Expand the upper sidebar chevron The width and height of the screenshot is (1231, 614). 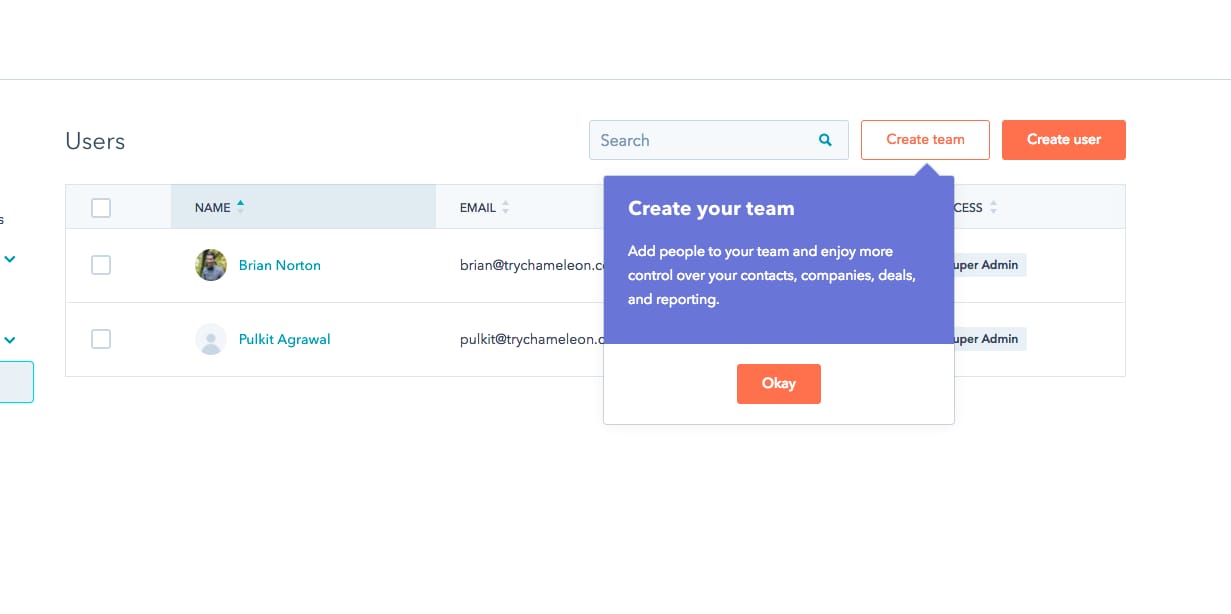tap(10, 259)
